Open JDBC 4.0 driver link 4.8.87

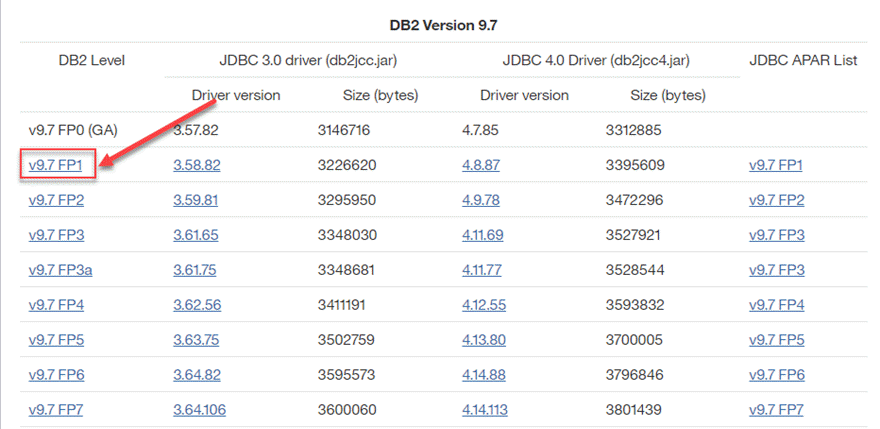tap(481, 166)
